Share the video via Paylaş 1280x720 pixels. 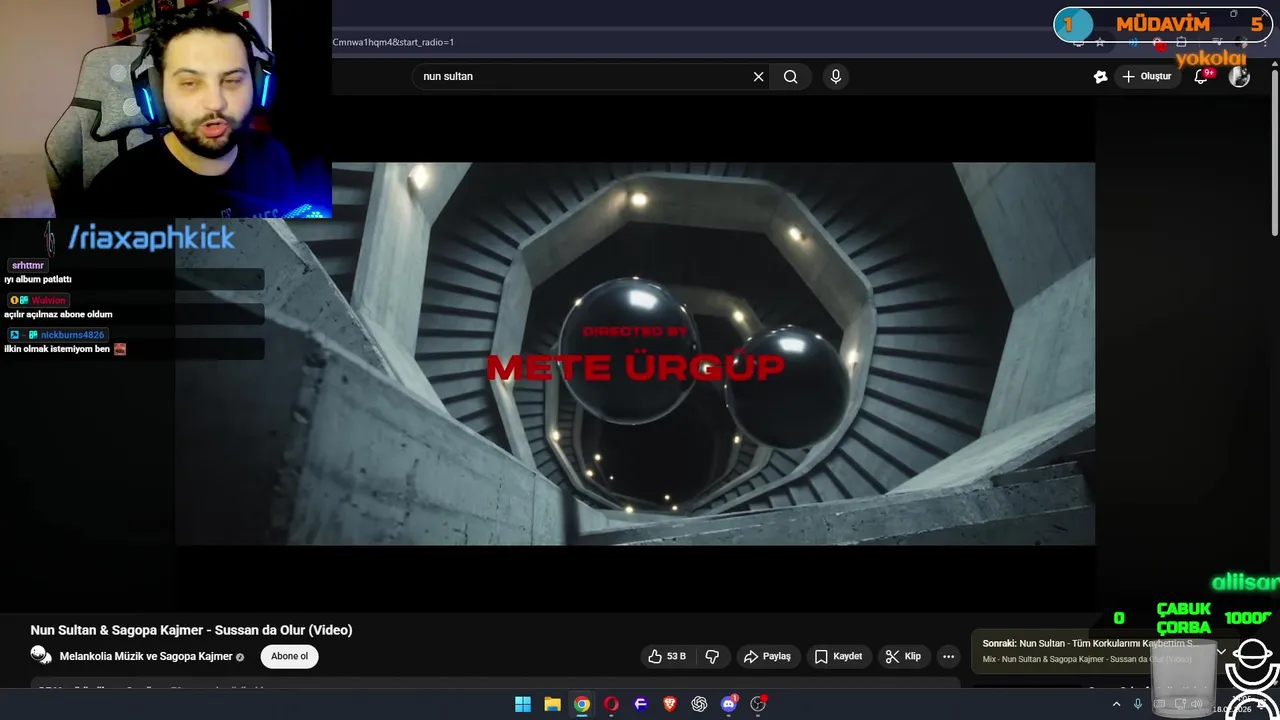click(767, 657)
